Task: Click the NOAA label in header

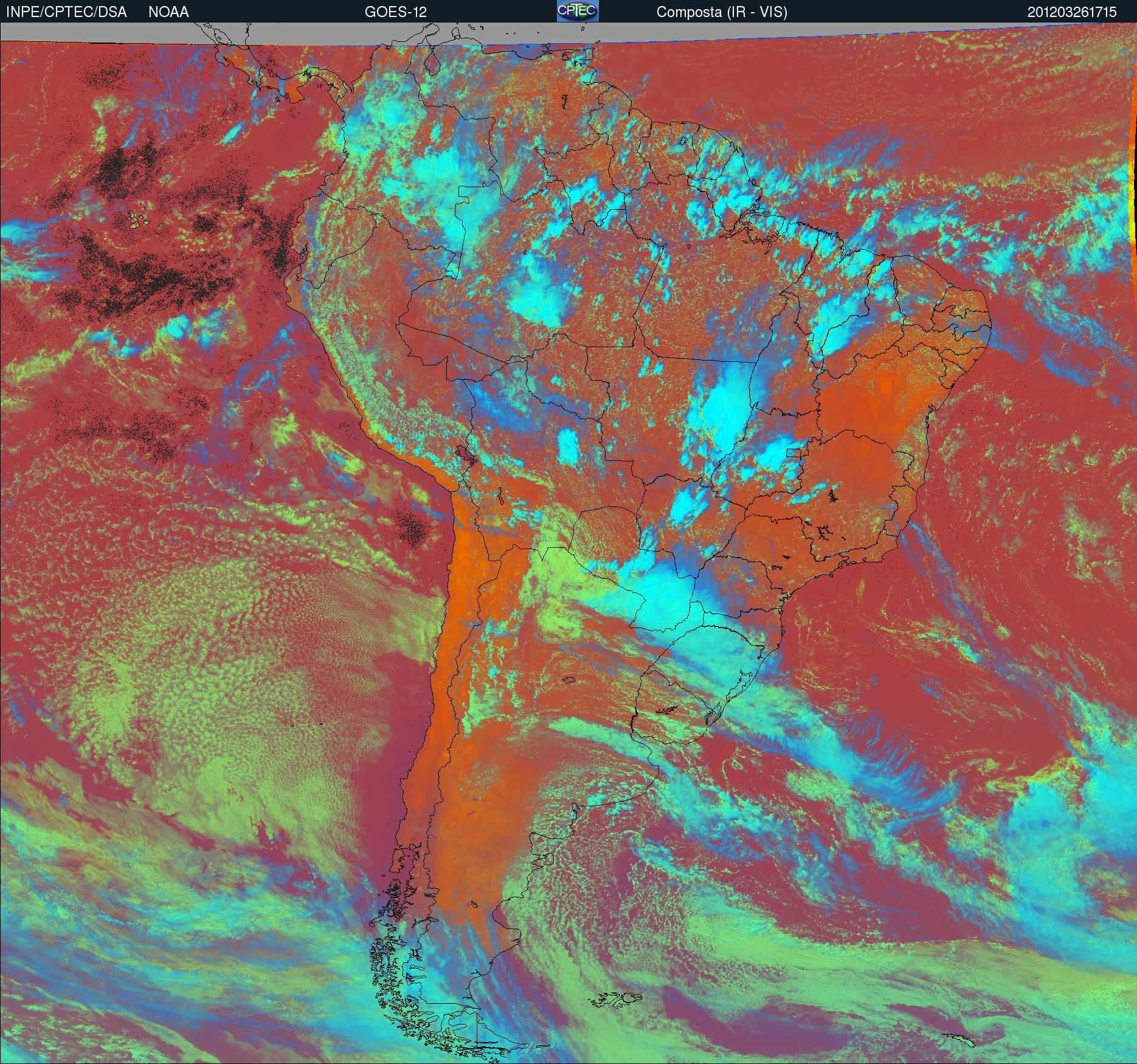Action: [168, 12]
